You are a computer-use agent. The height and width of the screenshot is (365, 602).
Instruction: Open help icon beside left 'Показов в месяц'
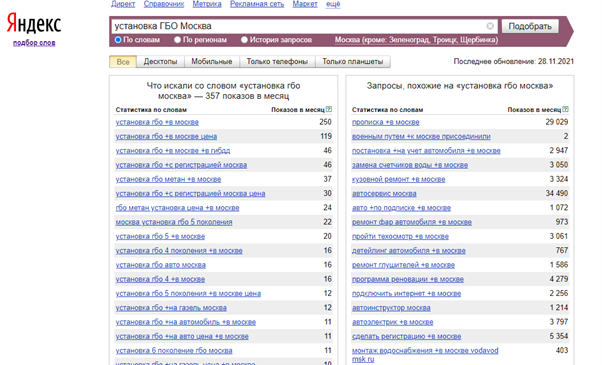(329, 109)
